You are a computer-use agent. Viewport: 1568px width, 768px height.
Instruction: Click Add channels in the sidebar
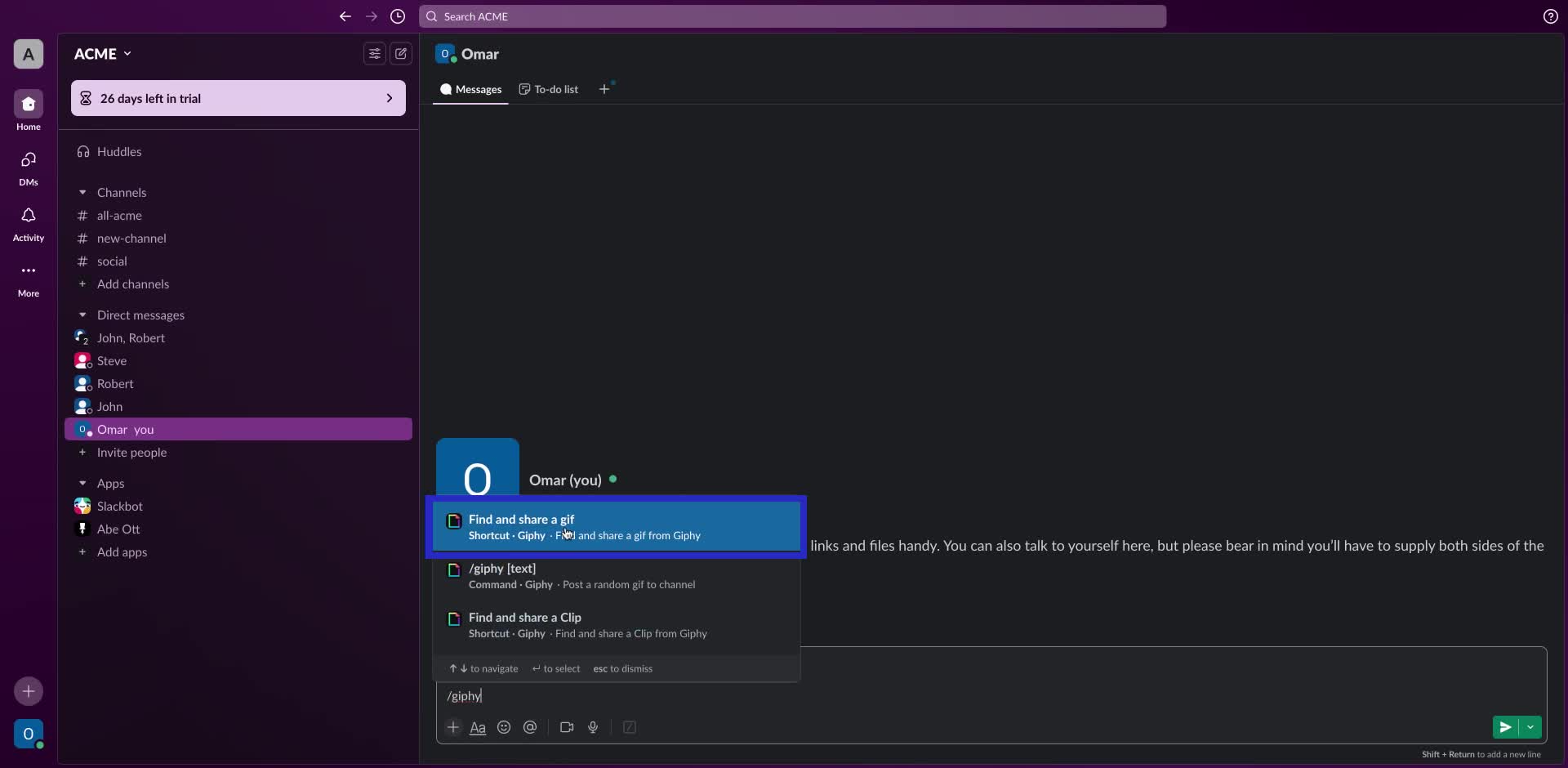(x=132, y=284)
